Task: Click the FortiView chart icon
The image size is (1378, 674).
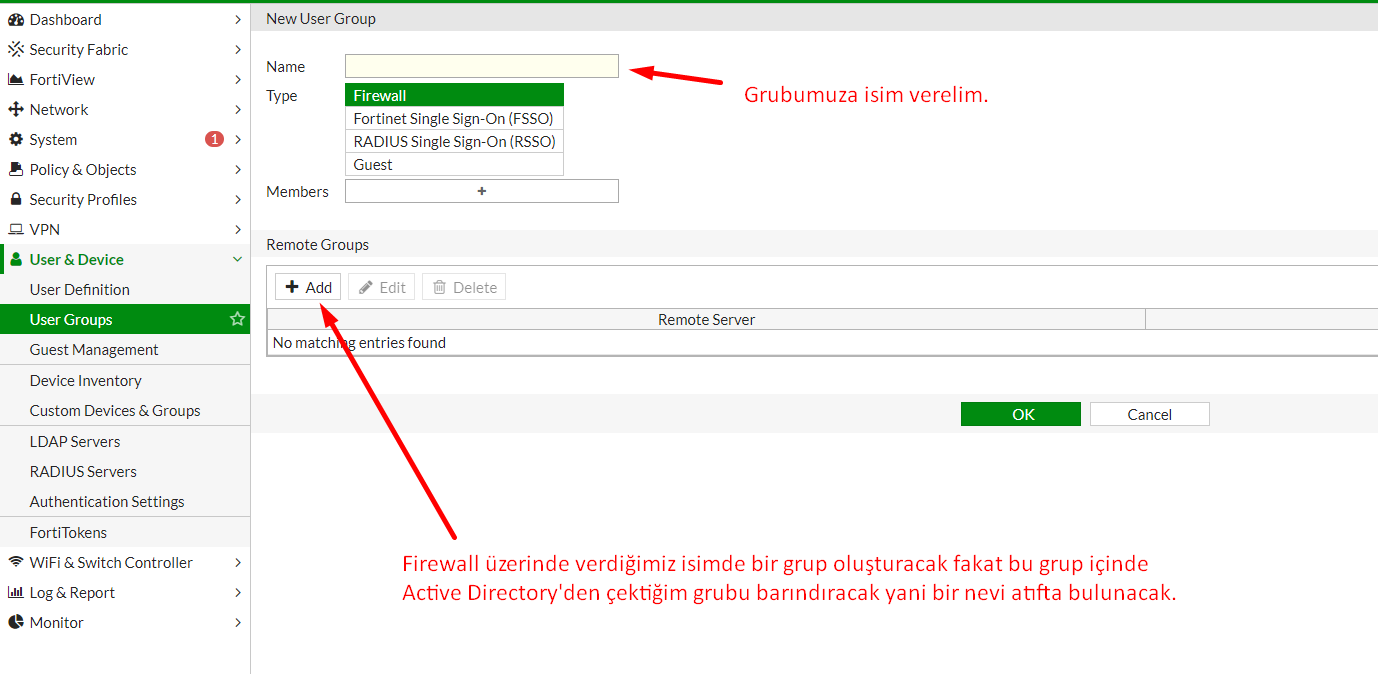Action: [16, 80]
